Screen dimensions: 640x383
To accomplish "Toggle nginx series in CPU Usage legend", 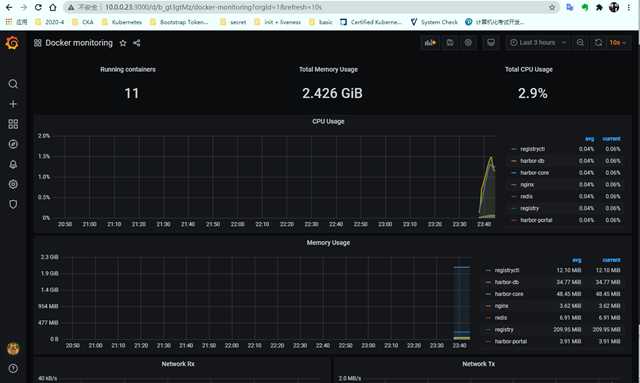I will click(527, 185).
